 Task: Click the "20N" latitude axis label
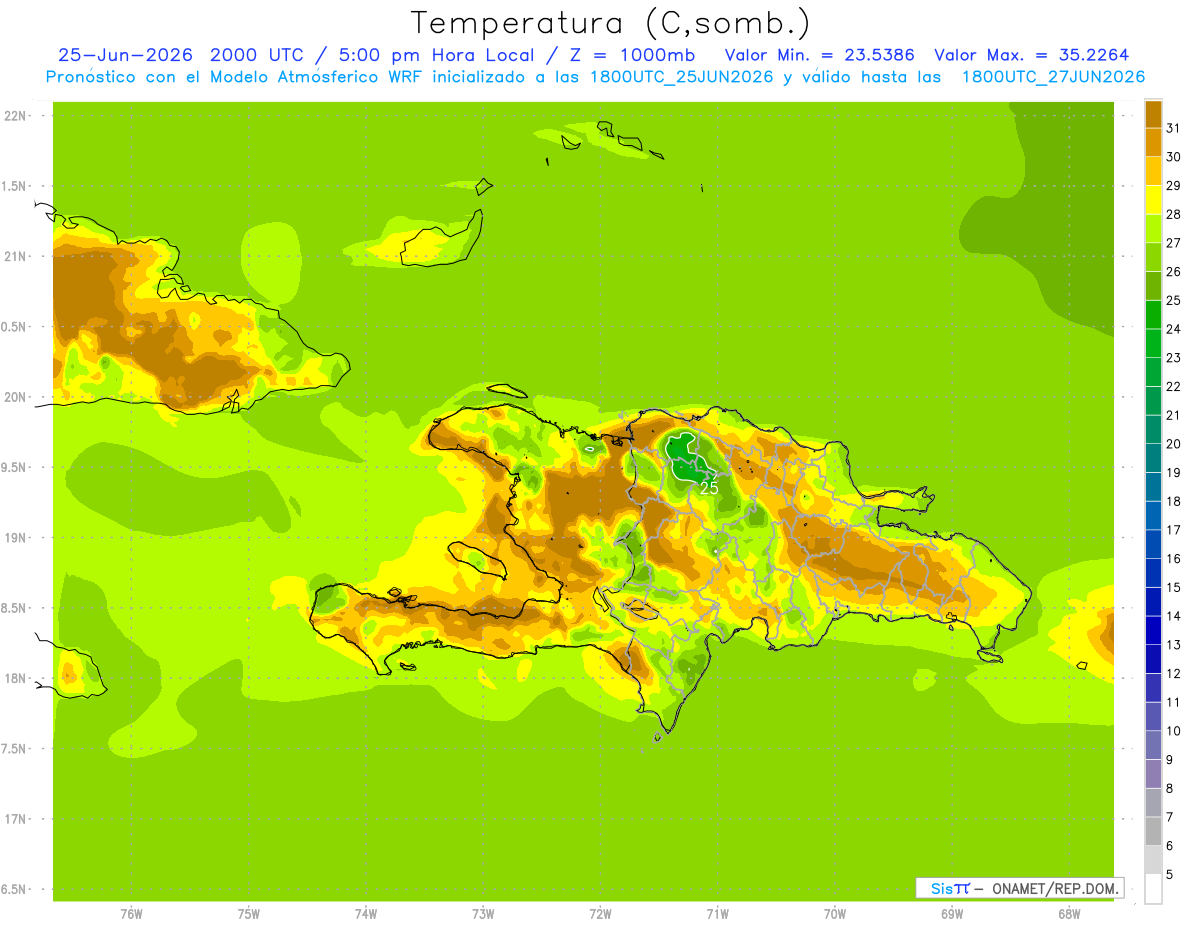coord(13,397)
